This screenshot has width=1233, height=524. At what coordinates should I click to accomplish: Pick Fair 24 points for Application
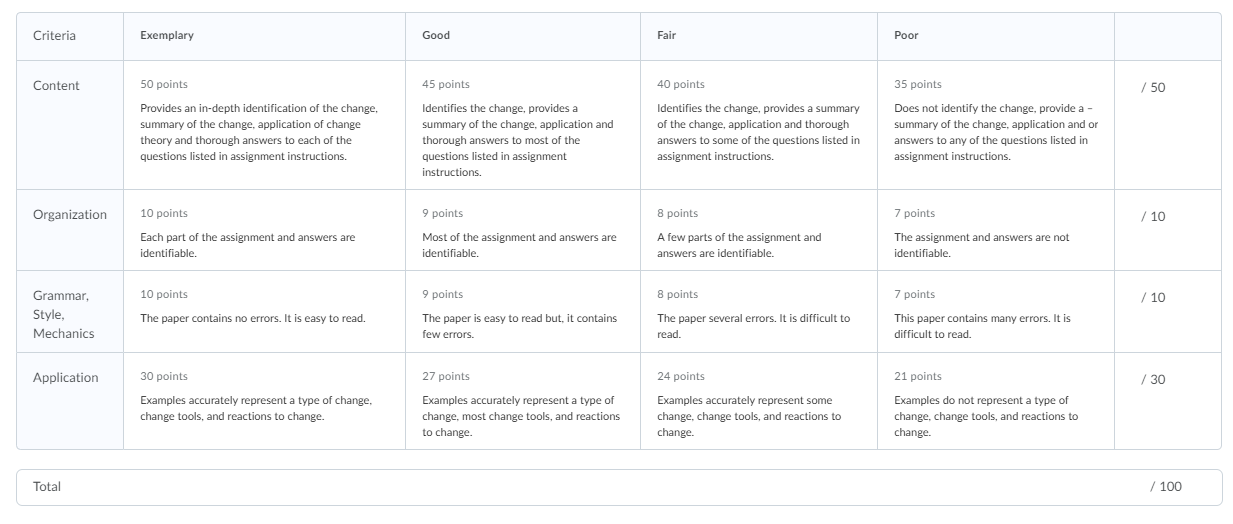(759, 401)
